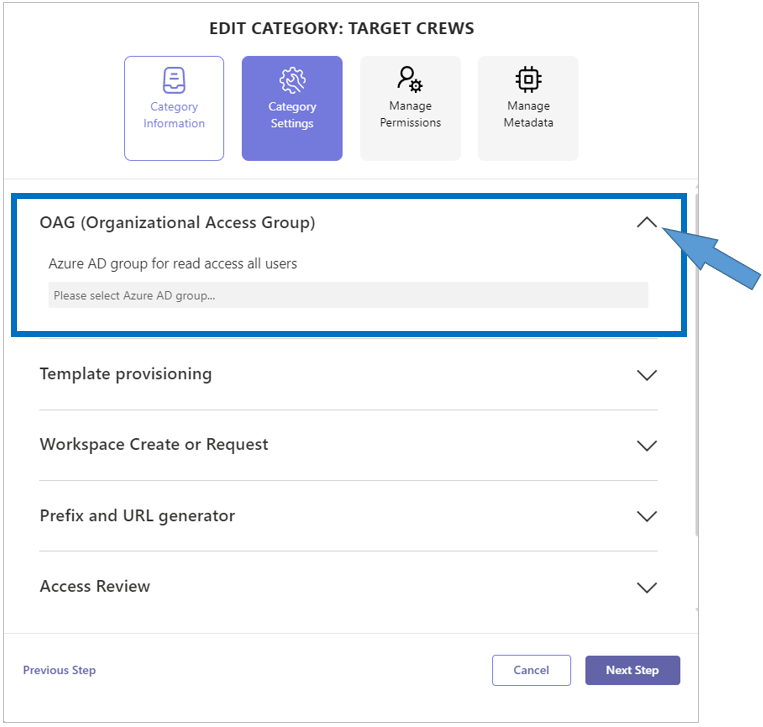Image resolution: width=763 pixels, height=727 pixels.
Task: Click the settings panel vertical scrollbar
Action: point(696,365)
